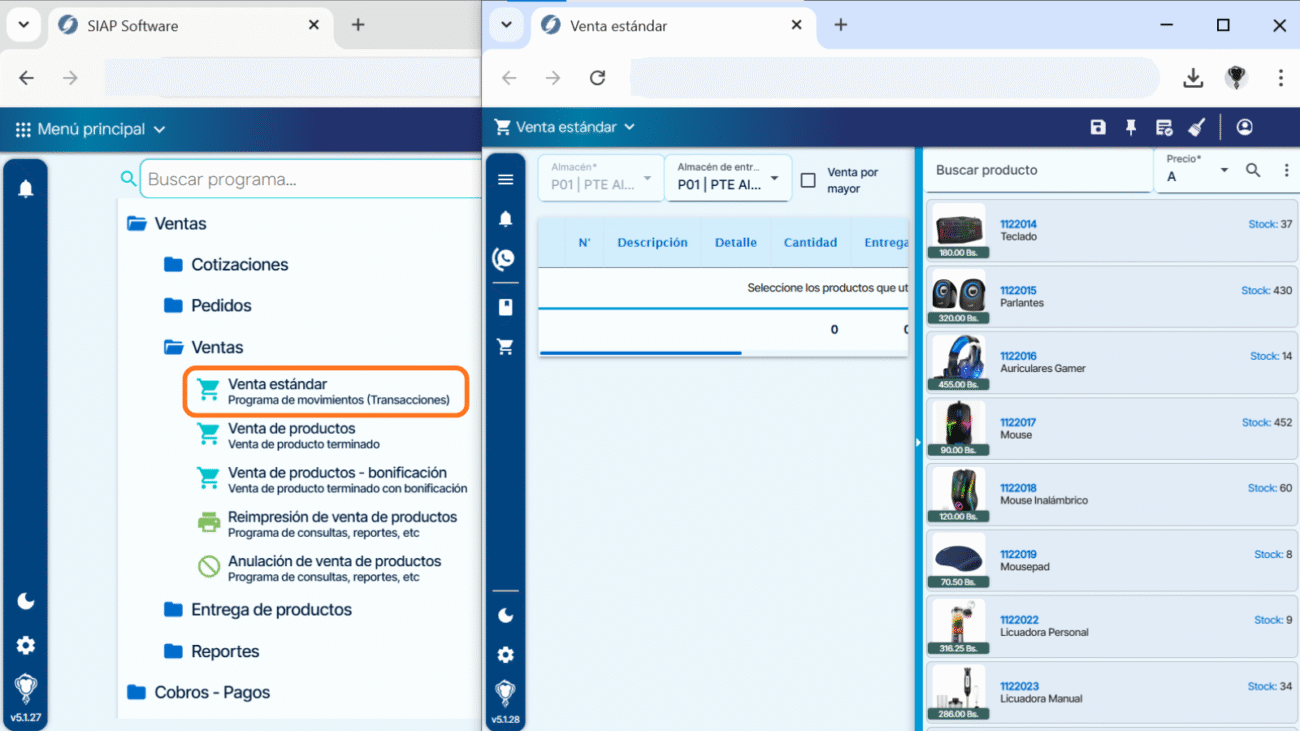Click the broom clear icon in the header

tap(1196, 127)
